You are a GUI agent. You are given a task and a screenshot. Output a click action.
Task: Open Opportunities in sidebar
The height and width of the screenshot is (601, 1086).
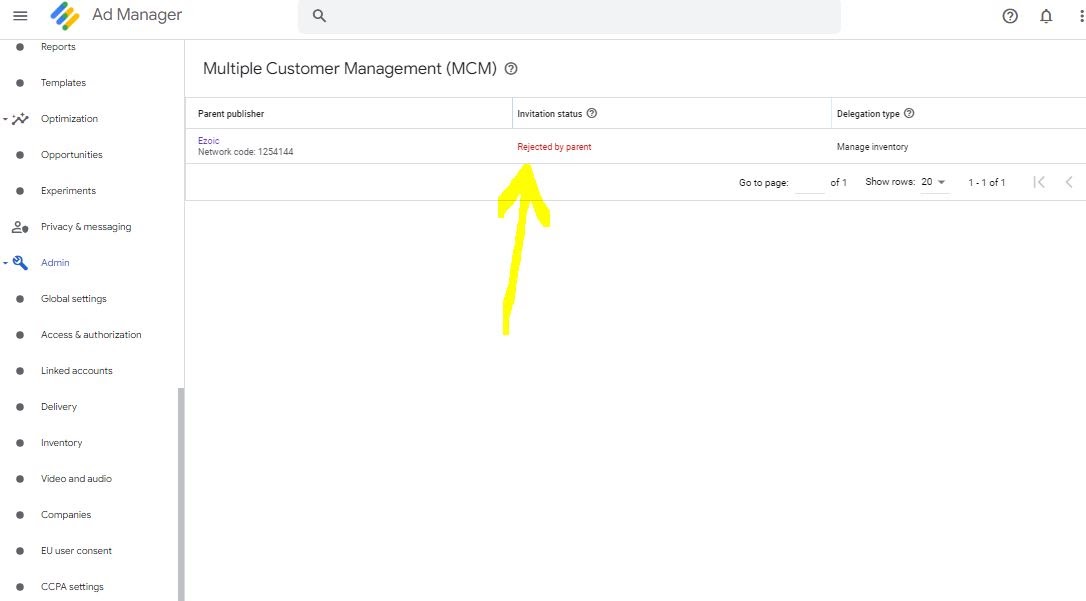coord(71,154)
